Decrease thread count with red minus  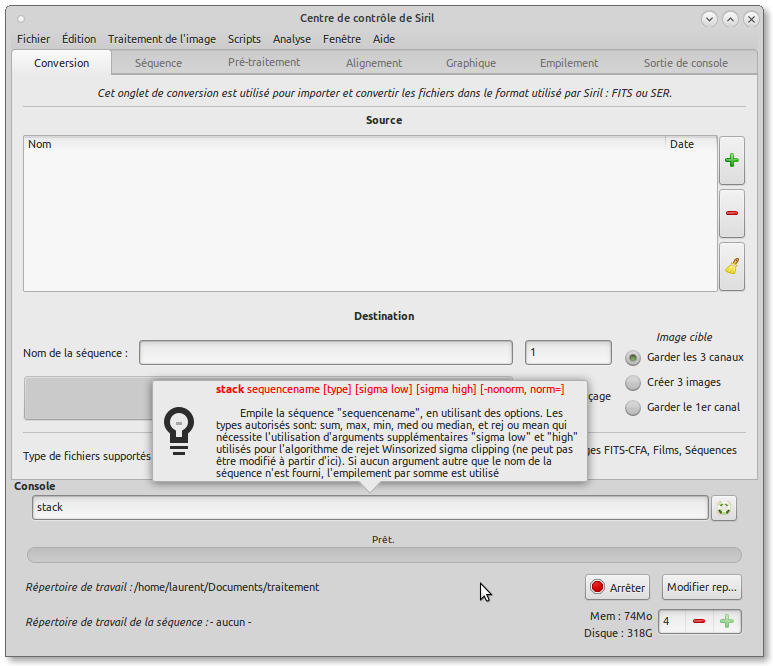coord(699,621)
